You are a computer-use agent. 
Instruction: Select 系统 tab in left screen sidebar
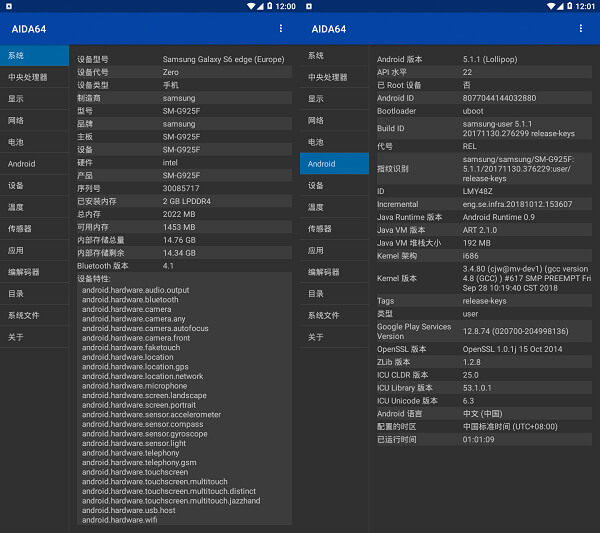[x=34, y=55]
